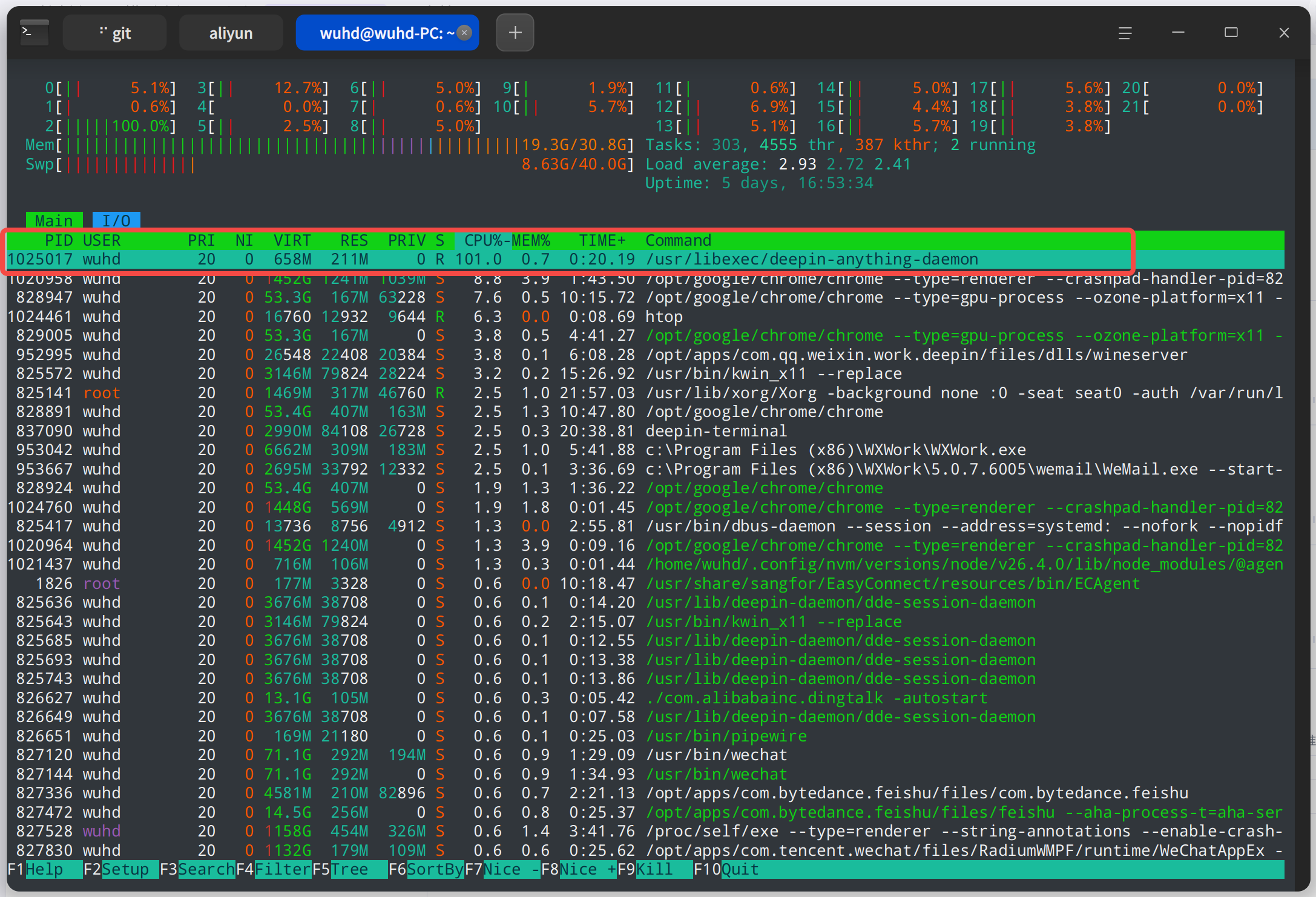The height and width of the screenshot is (897, 1316).
Task: Click F10 Quit in function bar
Action: coord(726,869)
